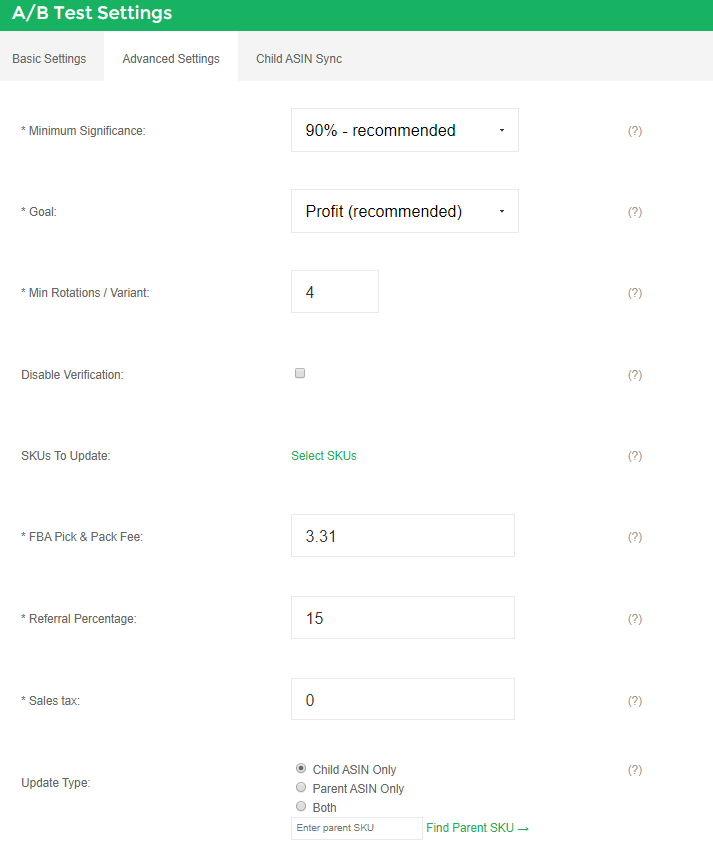This screenshot has height=844, width=713.
Task: Choose the Both update type option
Action: (301, 806)
